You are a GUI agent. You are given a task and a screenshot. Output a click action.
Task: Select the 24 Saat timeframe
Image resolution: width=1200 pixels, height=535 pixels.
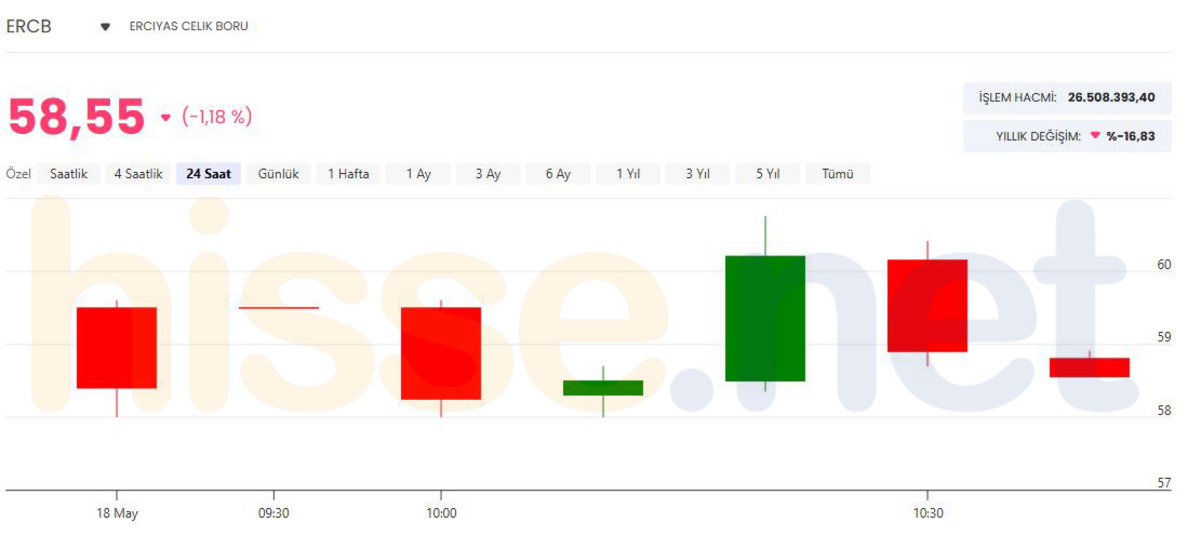tap(209, 174)
